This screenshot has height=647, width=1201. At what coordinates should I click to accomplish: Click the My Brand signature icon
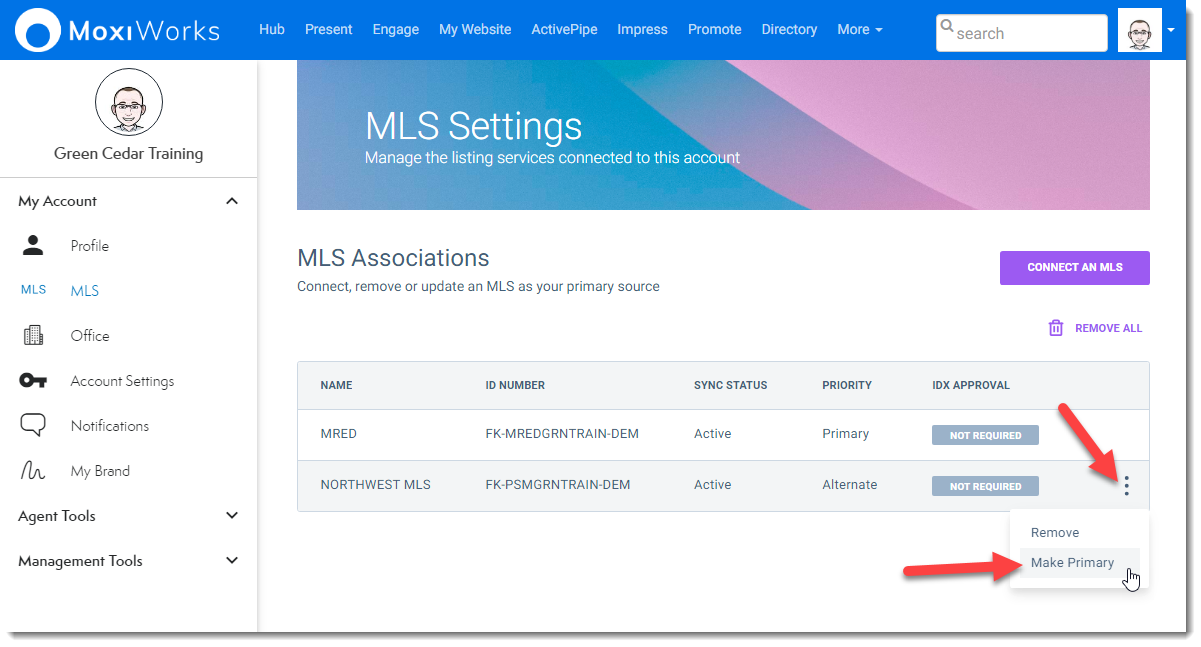coord(33,471)
